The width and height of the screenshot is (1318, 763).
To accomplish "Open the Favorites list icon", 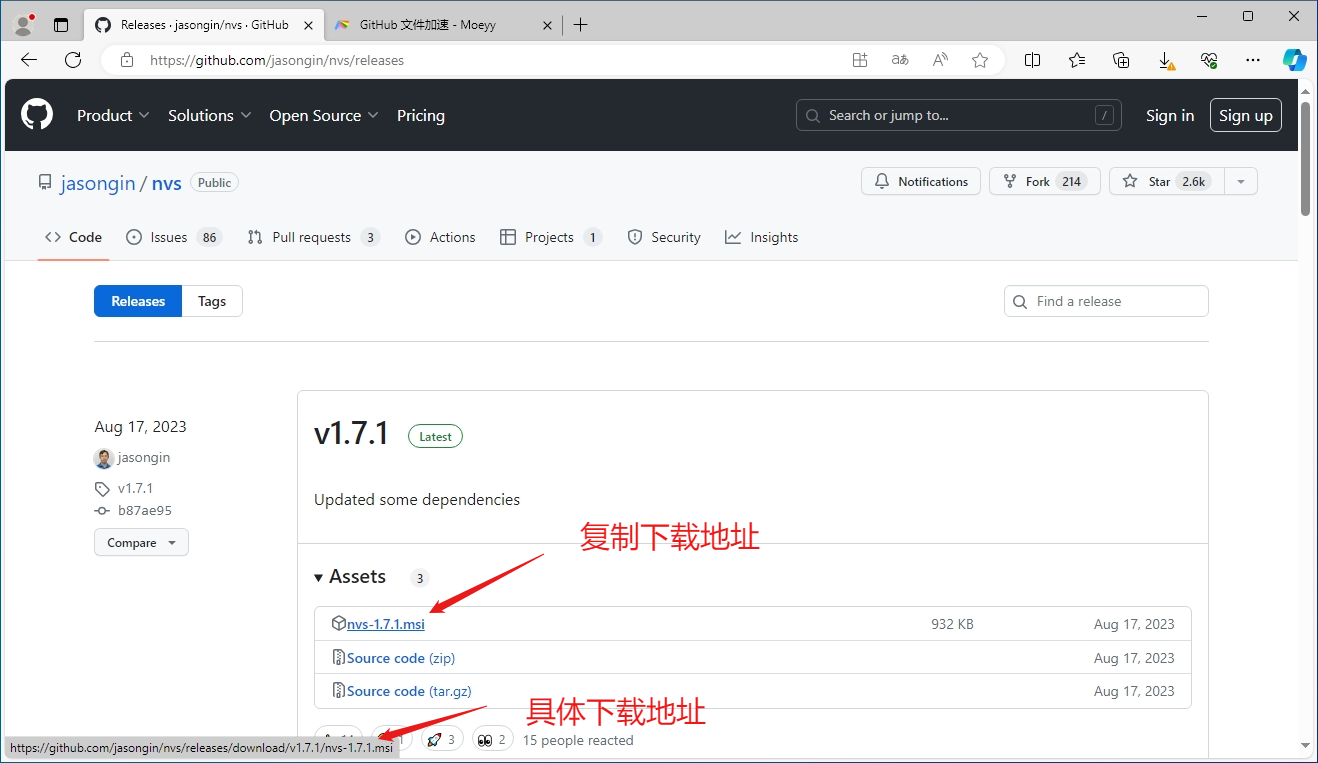I will [1077, 60].
